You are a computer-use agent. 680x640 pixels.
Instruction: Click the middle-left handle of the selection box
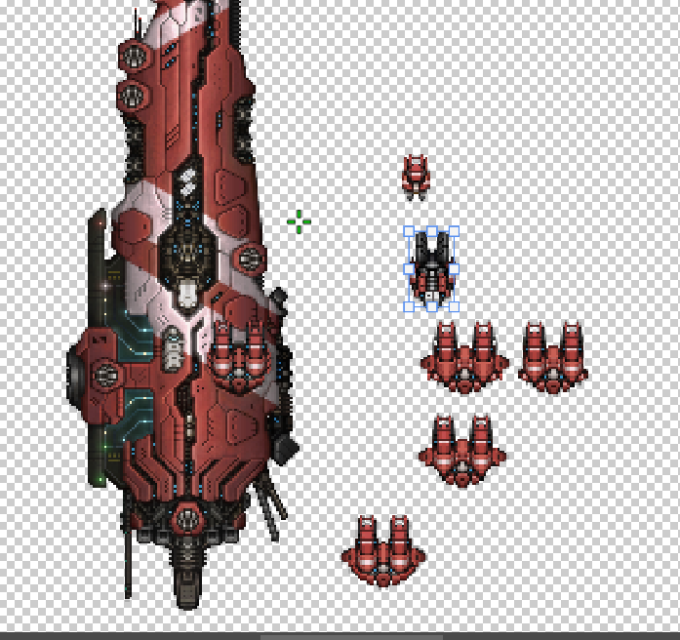pos(409,269)
